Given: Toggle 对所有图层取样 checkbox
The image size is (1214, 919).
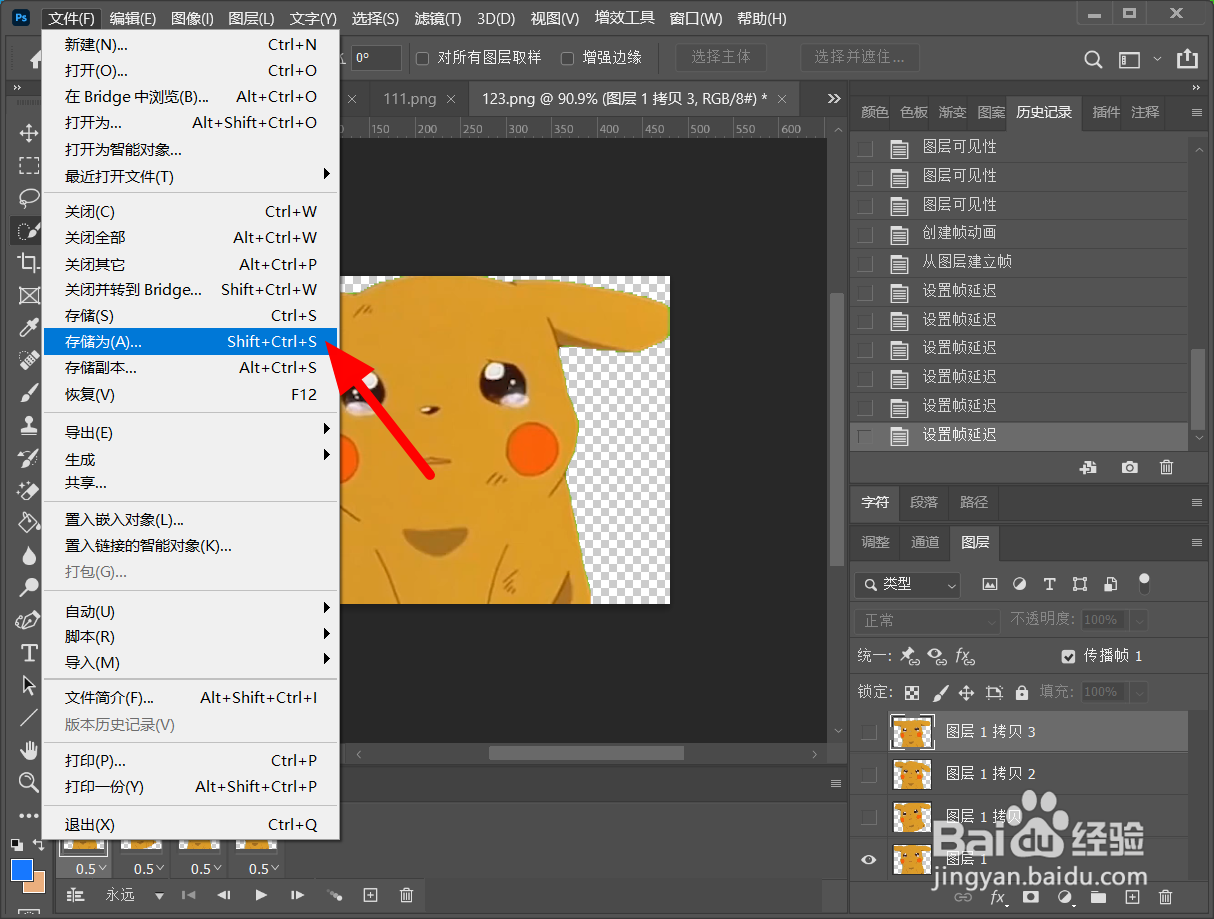Looking at the screenshot, I should [423, 58].
